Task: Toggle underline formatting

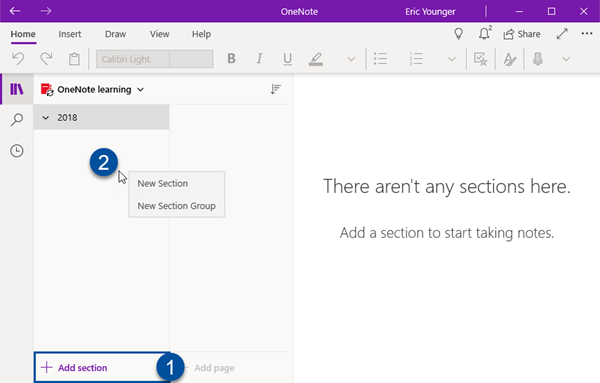Action: 287,59
